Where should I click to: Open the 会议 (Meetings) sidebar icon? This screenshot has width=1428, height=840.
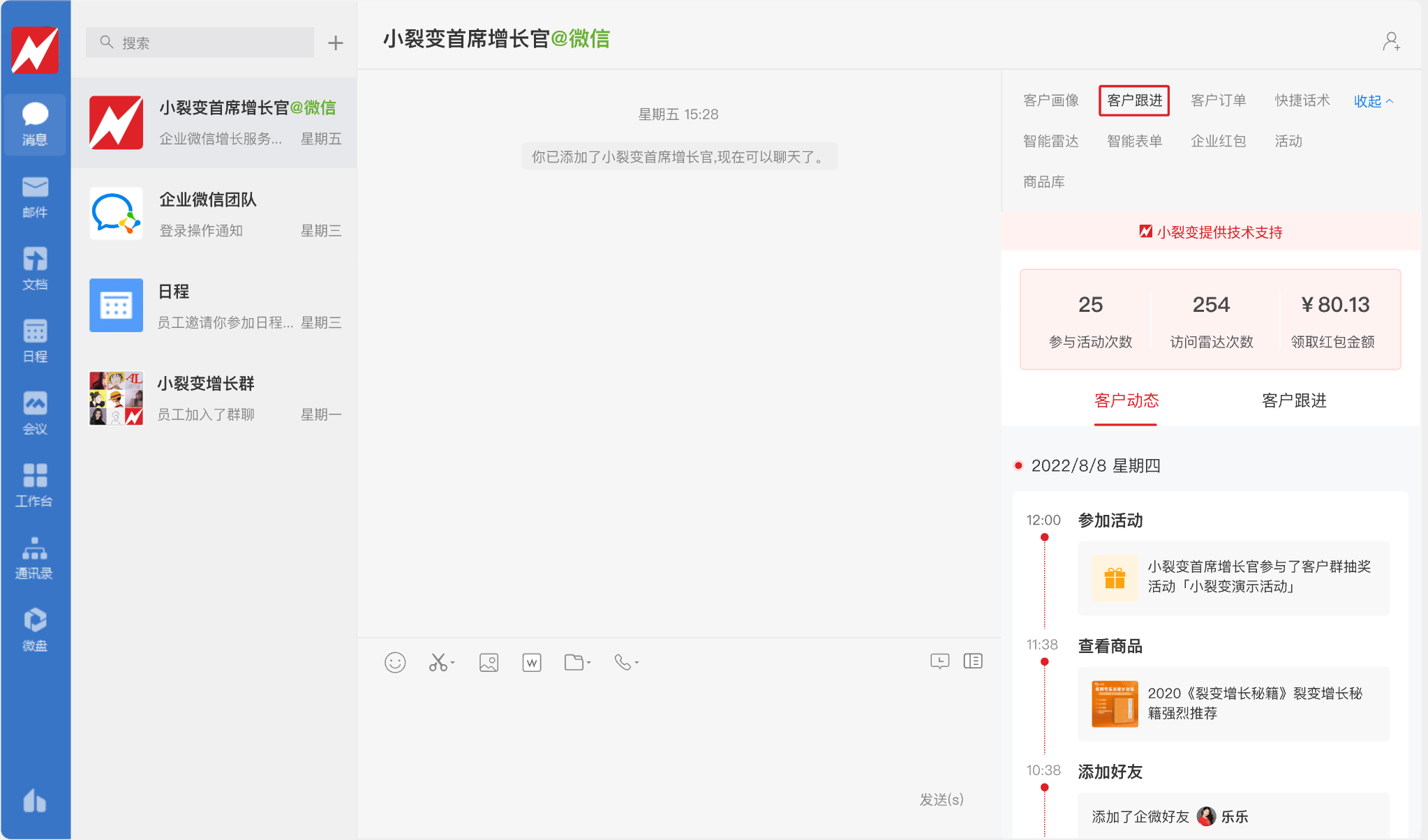click(x=35, y=413)
